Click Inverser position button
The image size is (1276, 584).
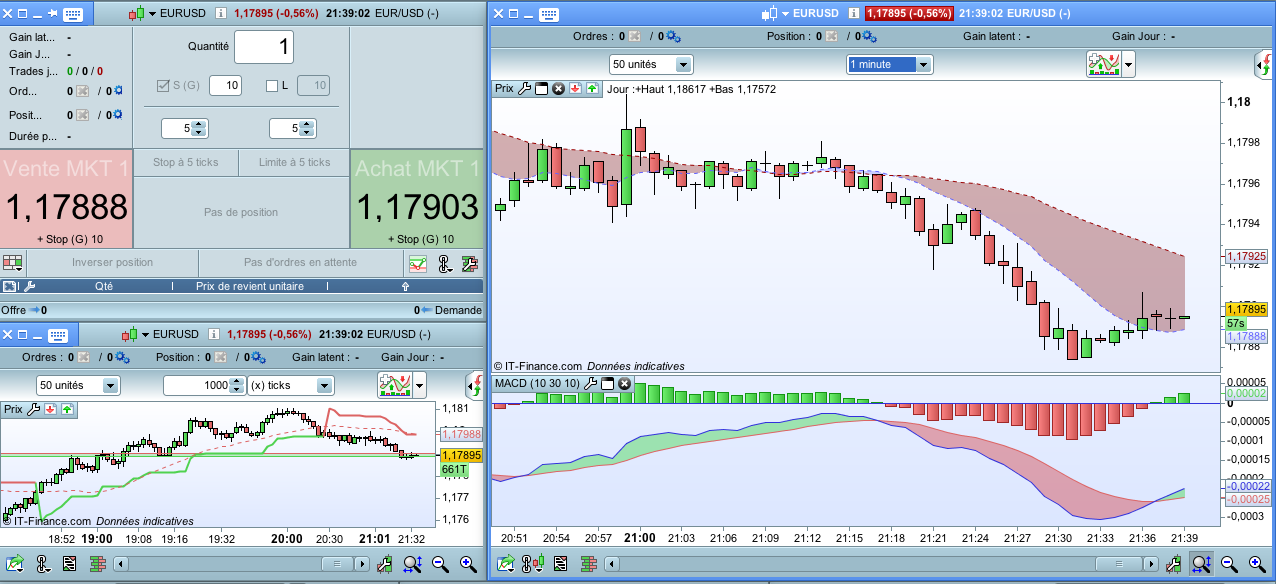(x=112, y=263)
